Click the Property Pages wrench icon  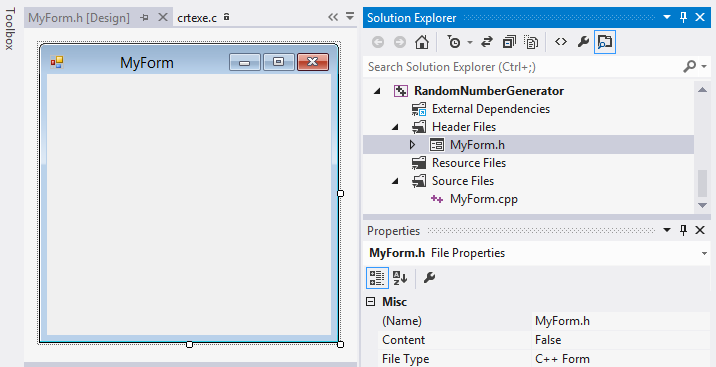(x=429, y=278)
